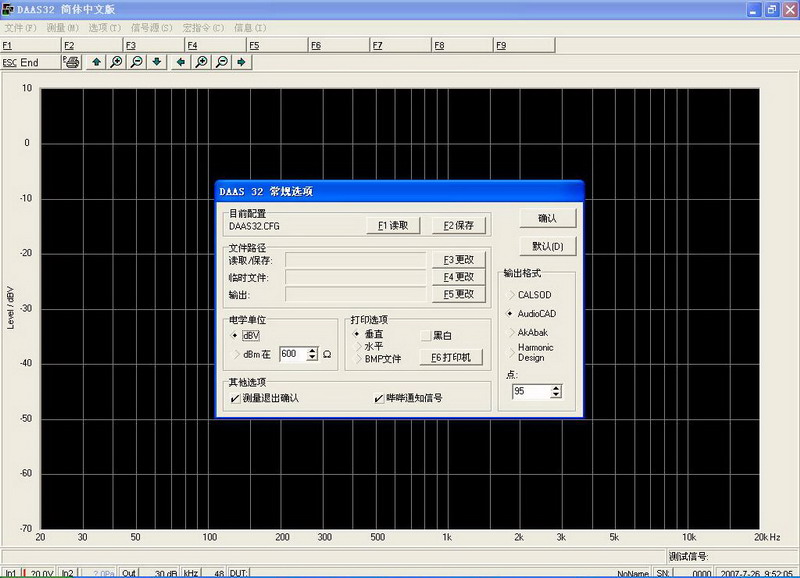The height and width of the screenshot is (578, 800).
Task: Click the 确认 button
Action: (548, 218)
